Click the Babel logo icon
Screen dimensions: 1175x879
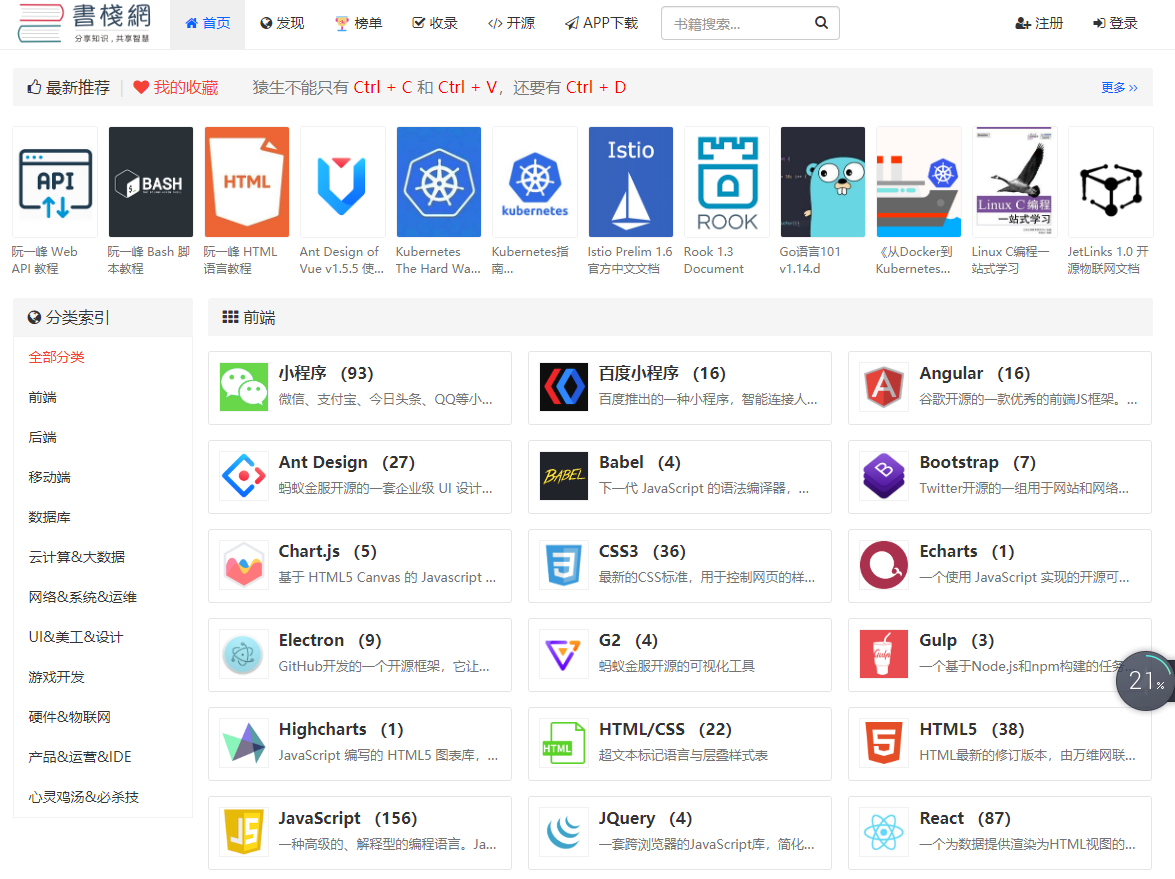564,476
